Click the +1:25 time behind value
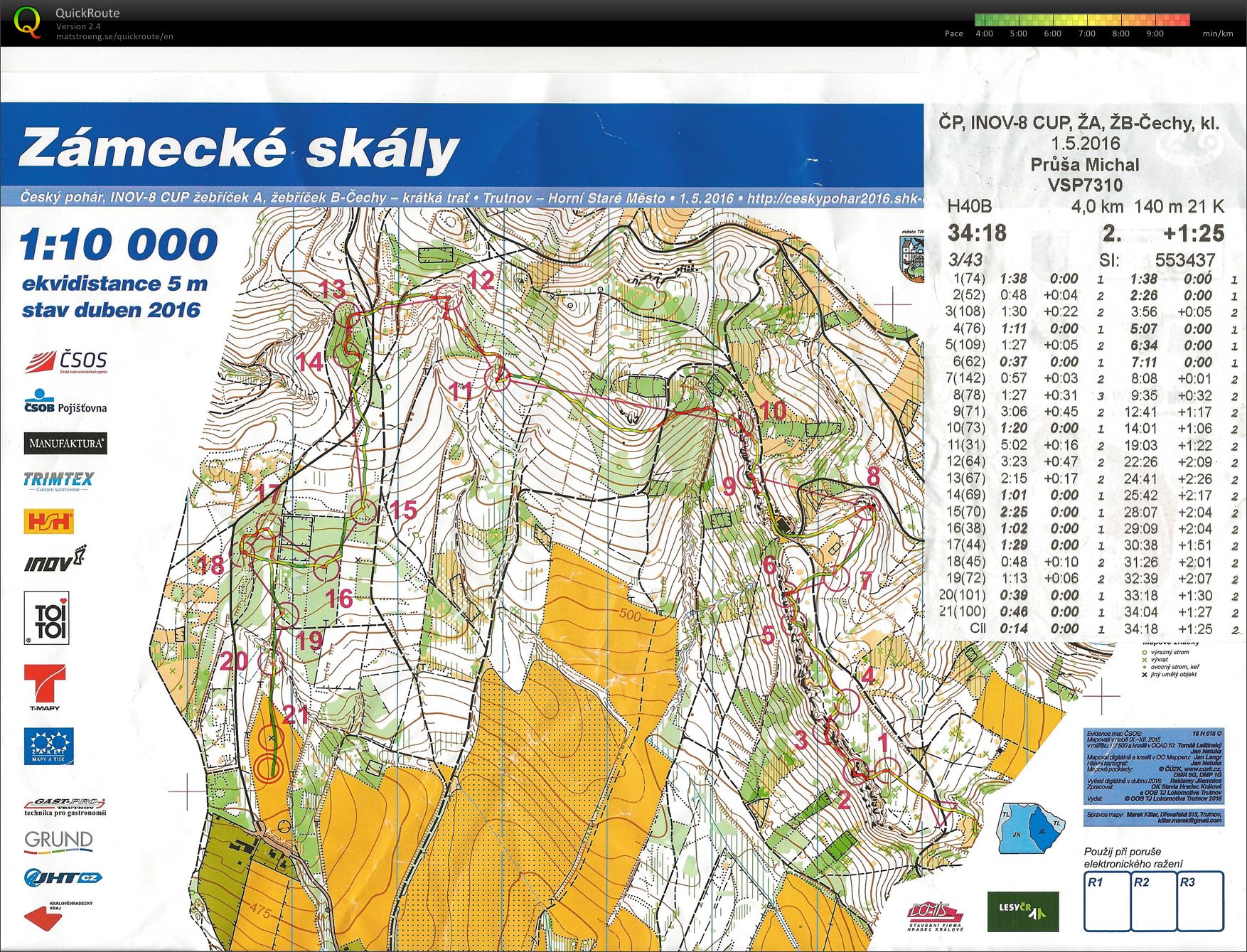 click(x=1194, y=232)
